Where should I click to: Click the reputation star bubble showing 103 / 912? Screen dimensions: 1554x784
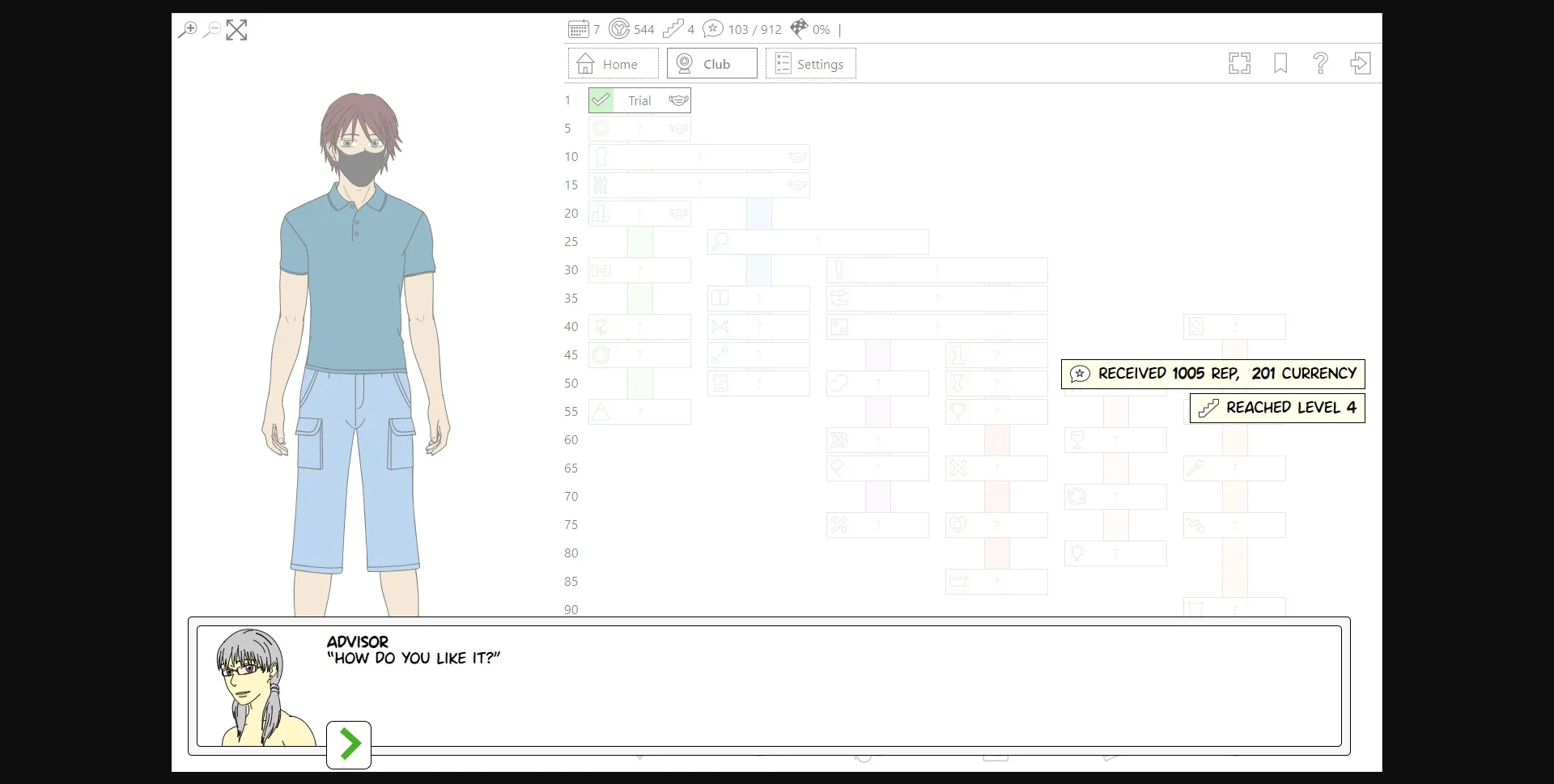712,29
